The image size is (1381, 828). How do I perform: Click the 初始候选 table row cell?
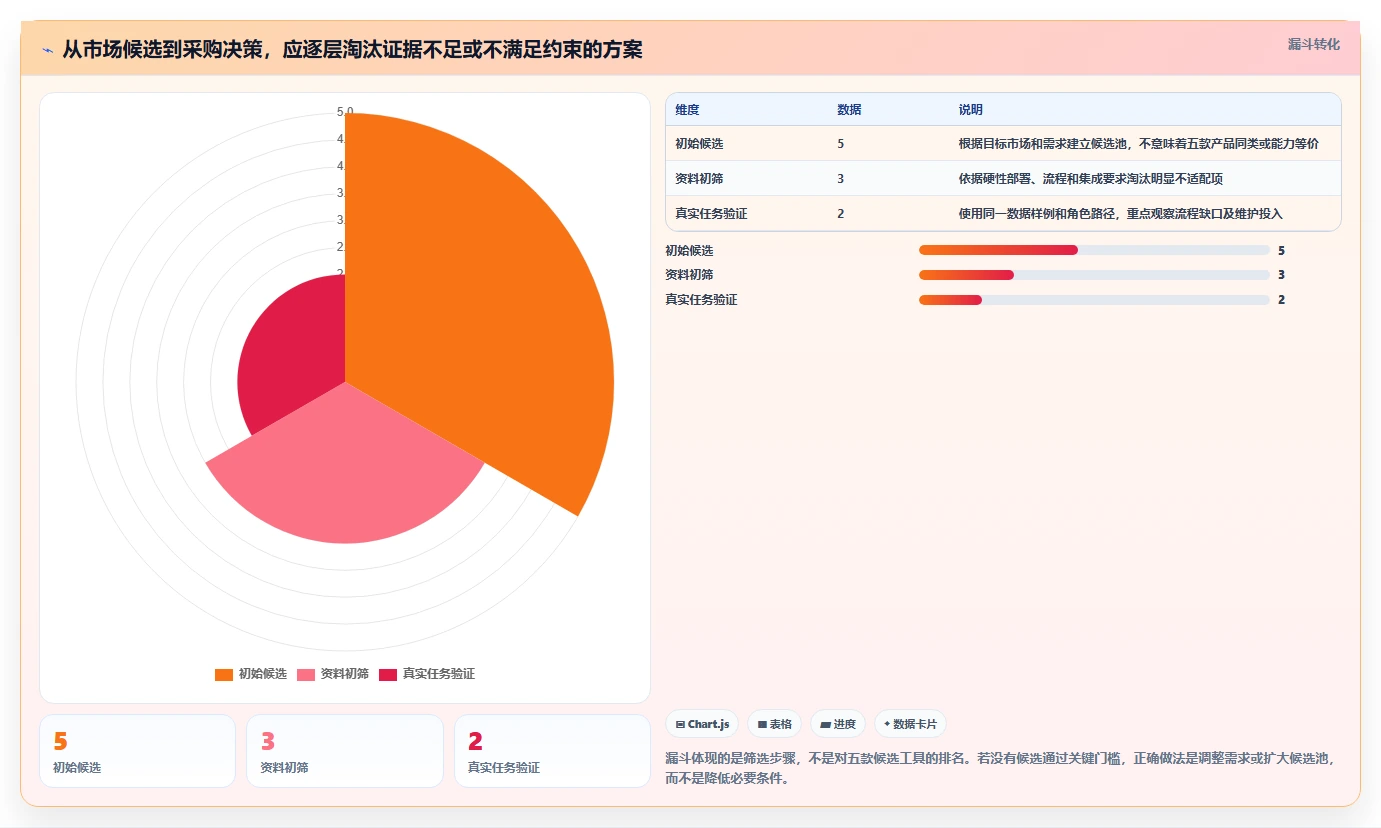(x=699, y=144)
